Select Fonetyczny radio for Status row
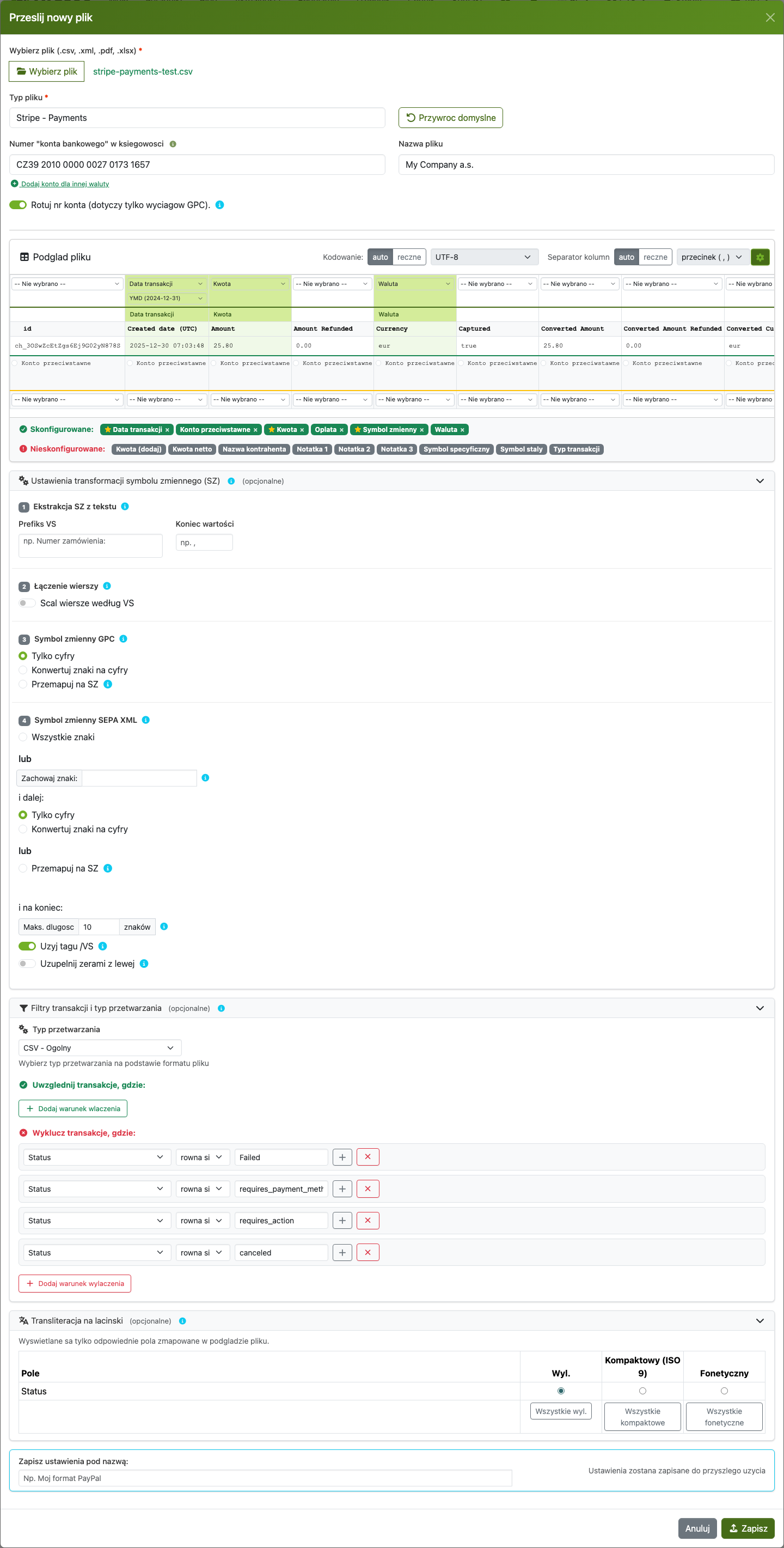The height and width of the screenshot is (1548, 784). [x=724, y=1391]
